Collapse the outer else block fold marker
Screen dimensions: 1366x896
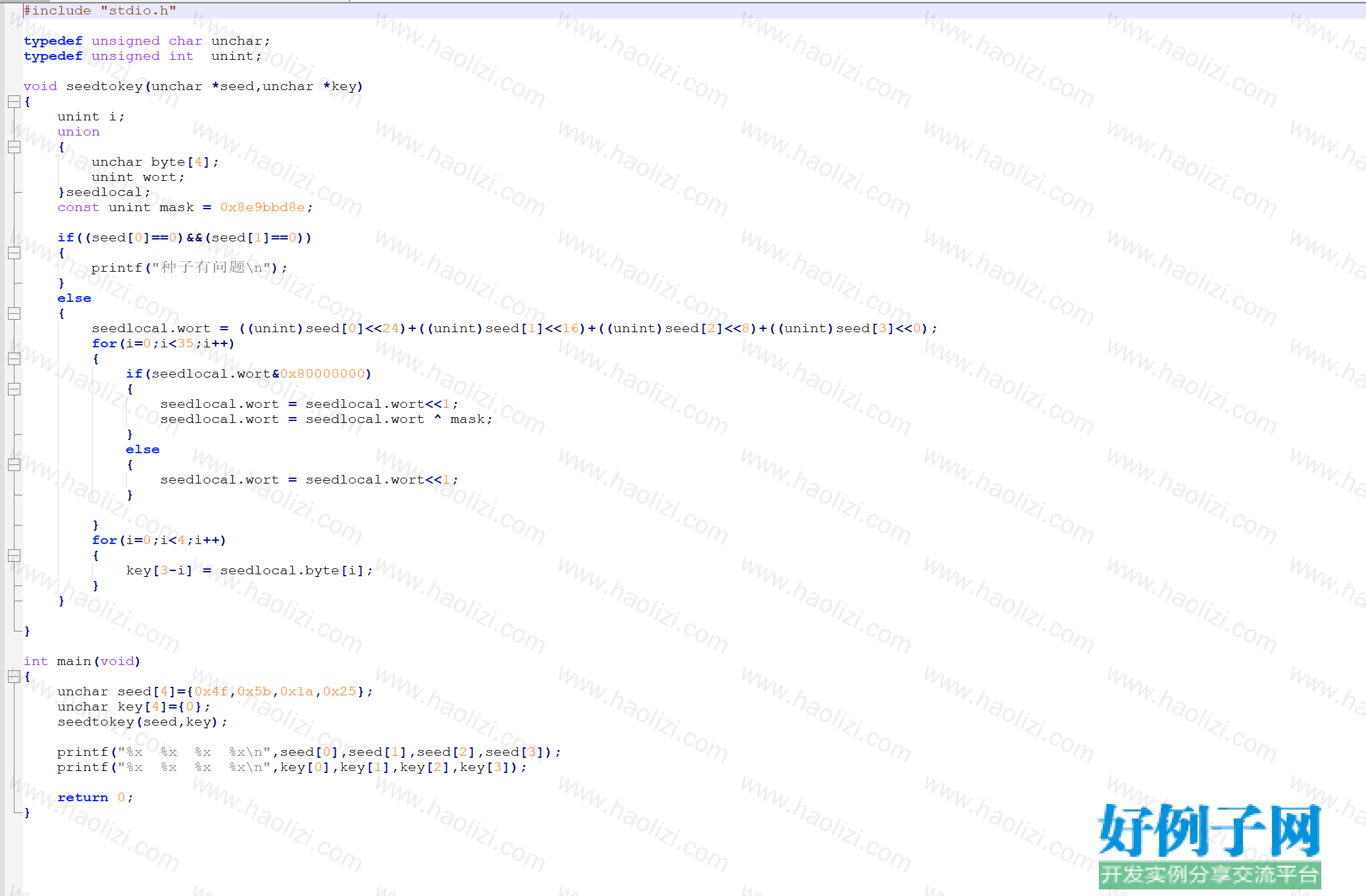[x=14, y=313]
